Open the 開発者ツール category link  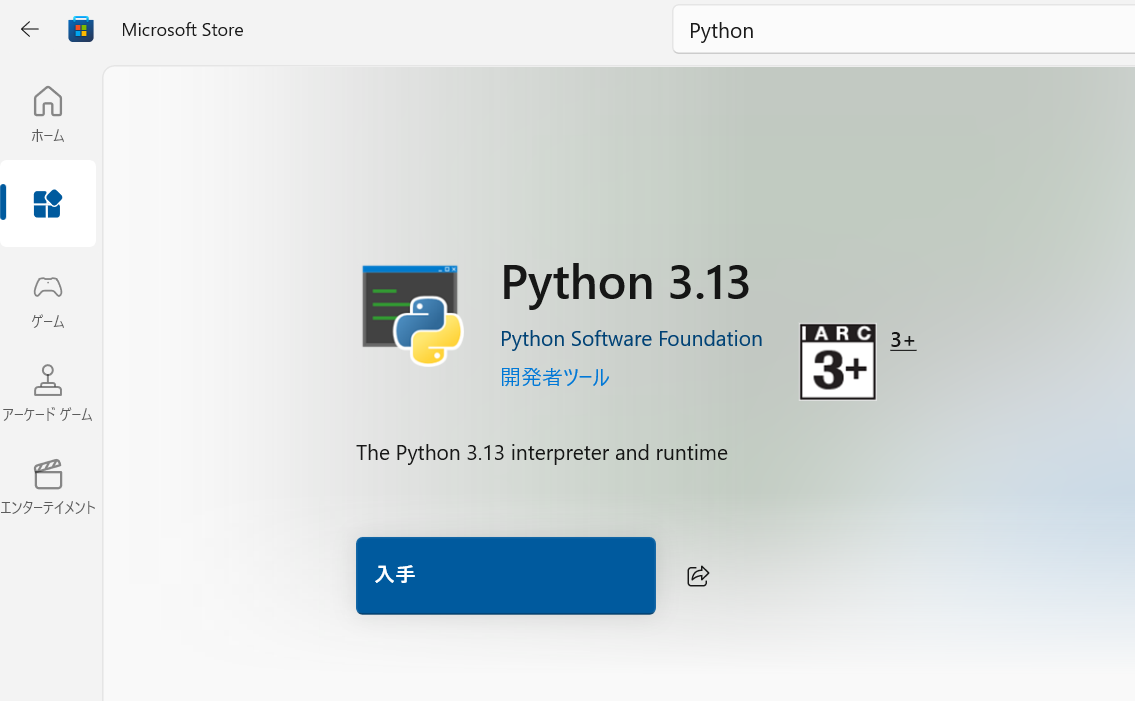[555, 377]
